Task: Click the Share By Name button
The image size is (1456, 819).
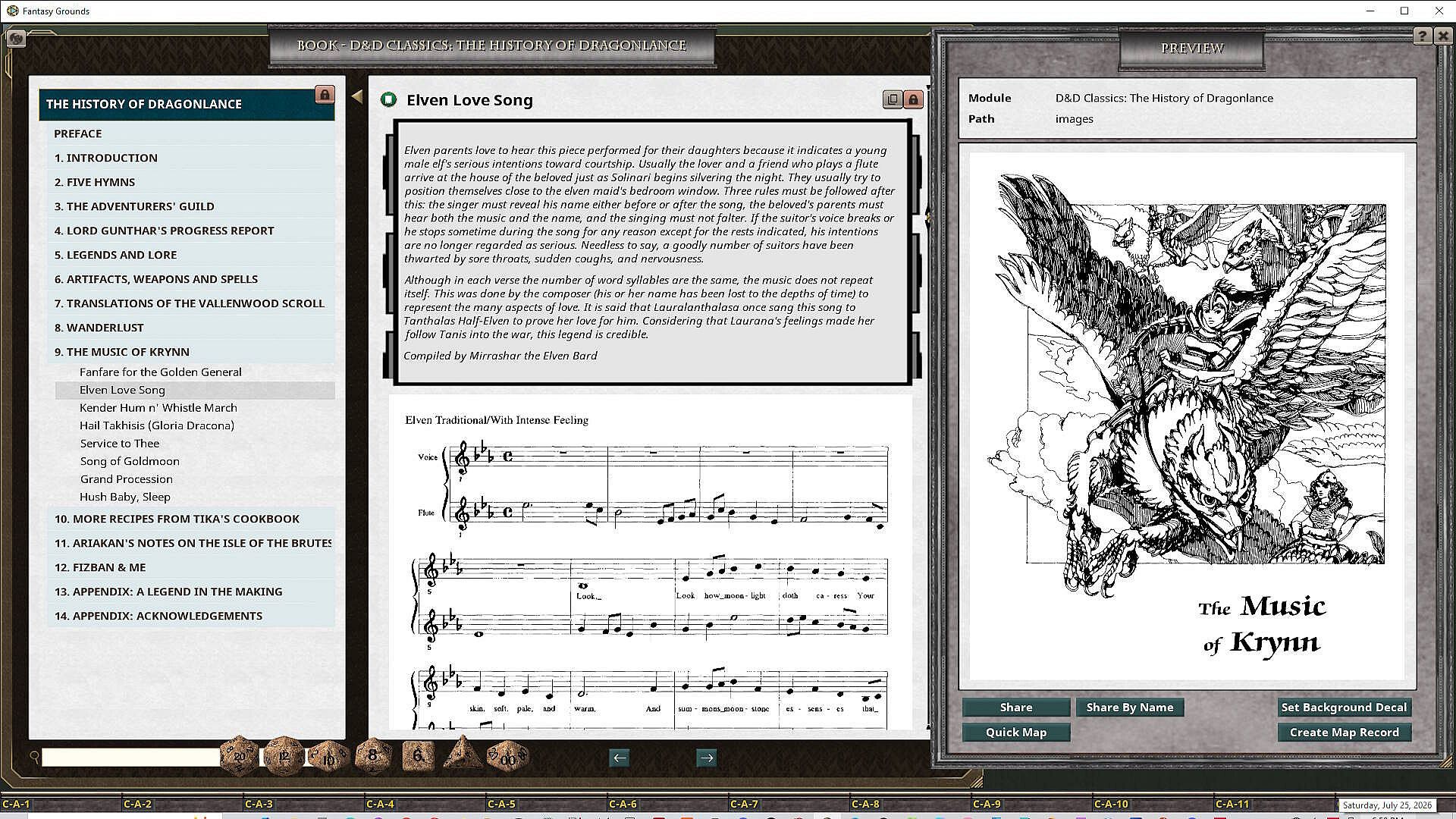Action: point(1129,707)
